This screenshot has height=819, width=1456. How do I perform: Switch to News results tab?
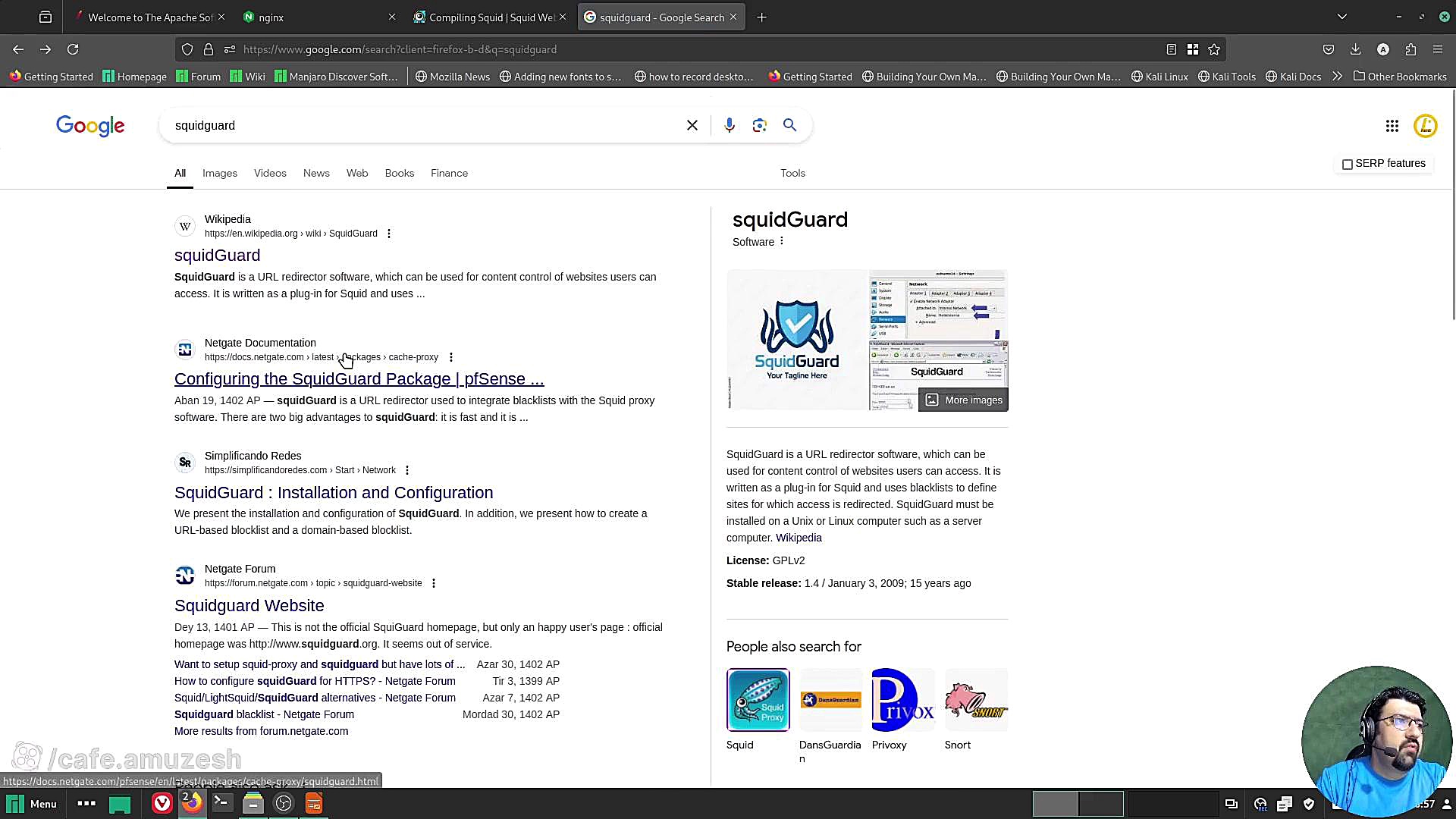coord(316,173)
